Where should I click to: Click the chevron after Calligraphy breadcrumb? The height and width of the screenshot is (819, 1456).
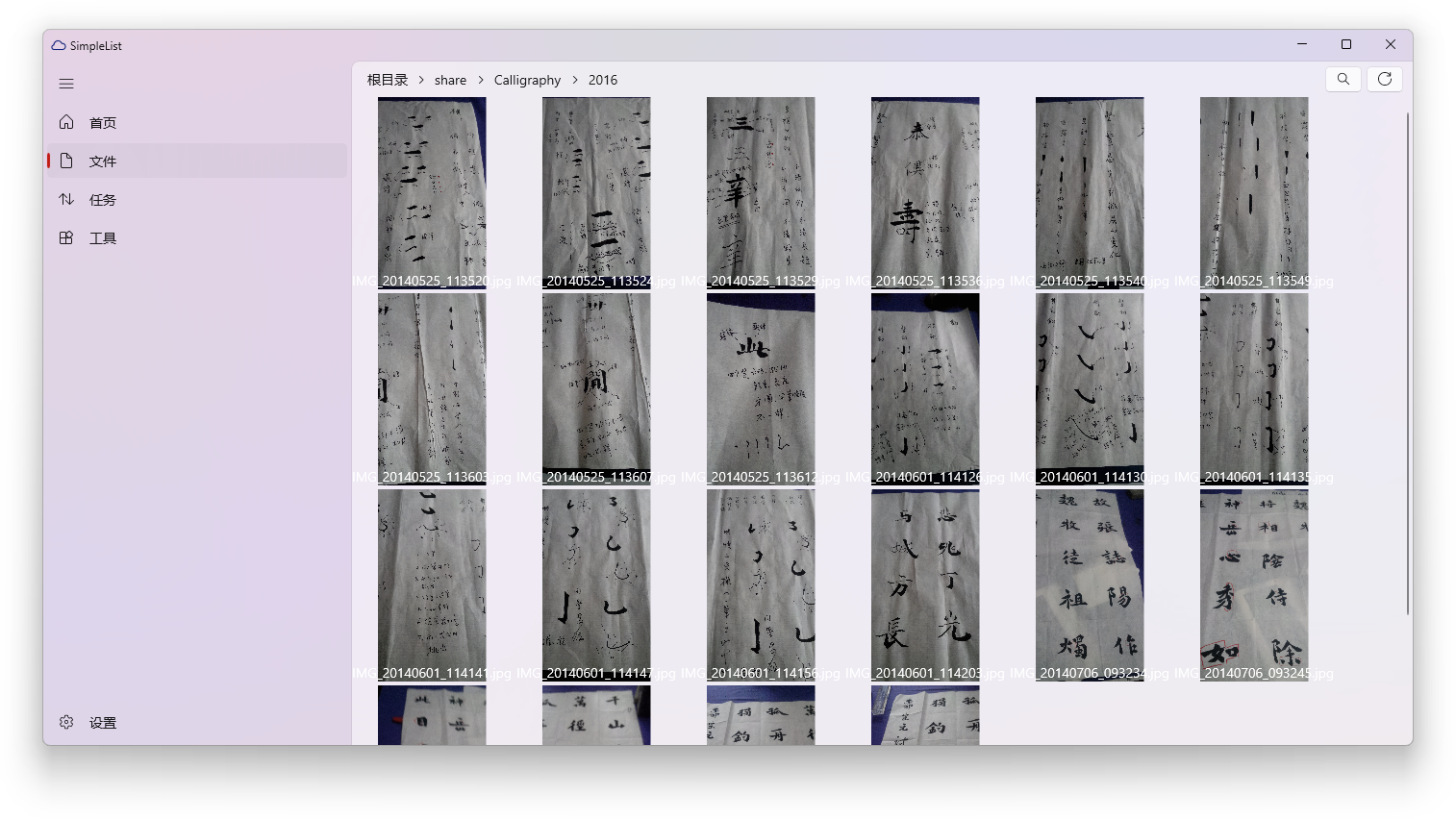[x=575, y=80]
